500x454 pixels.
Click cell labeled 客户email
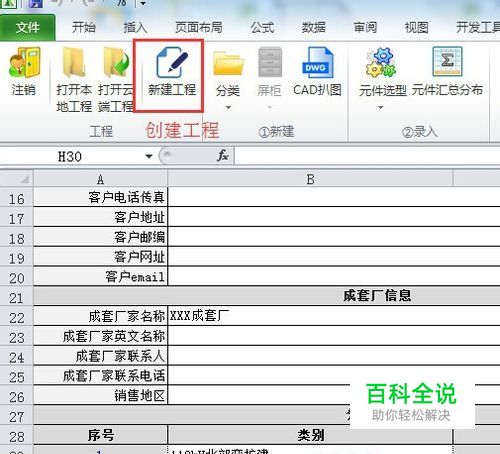tap(100, 276)
